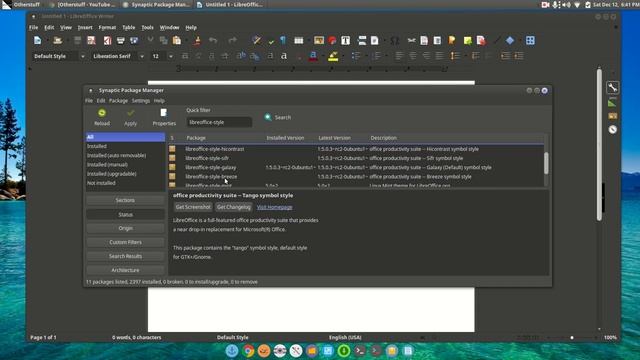The width and height of the screenshot is (640, 360).
Task: Click the Sections filter button in Synaptic
Action: tap(125, 200)
